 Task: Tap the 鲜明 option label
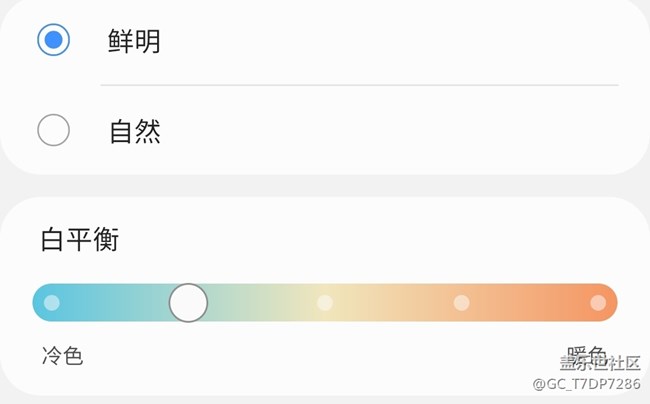(x=135, y=41)
